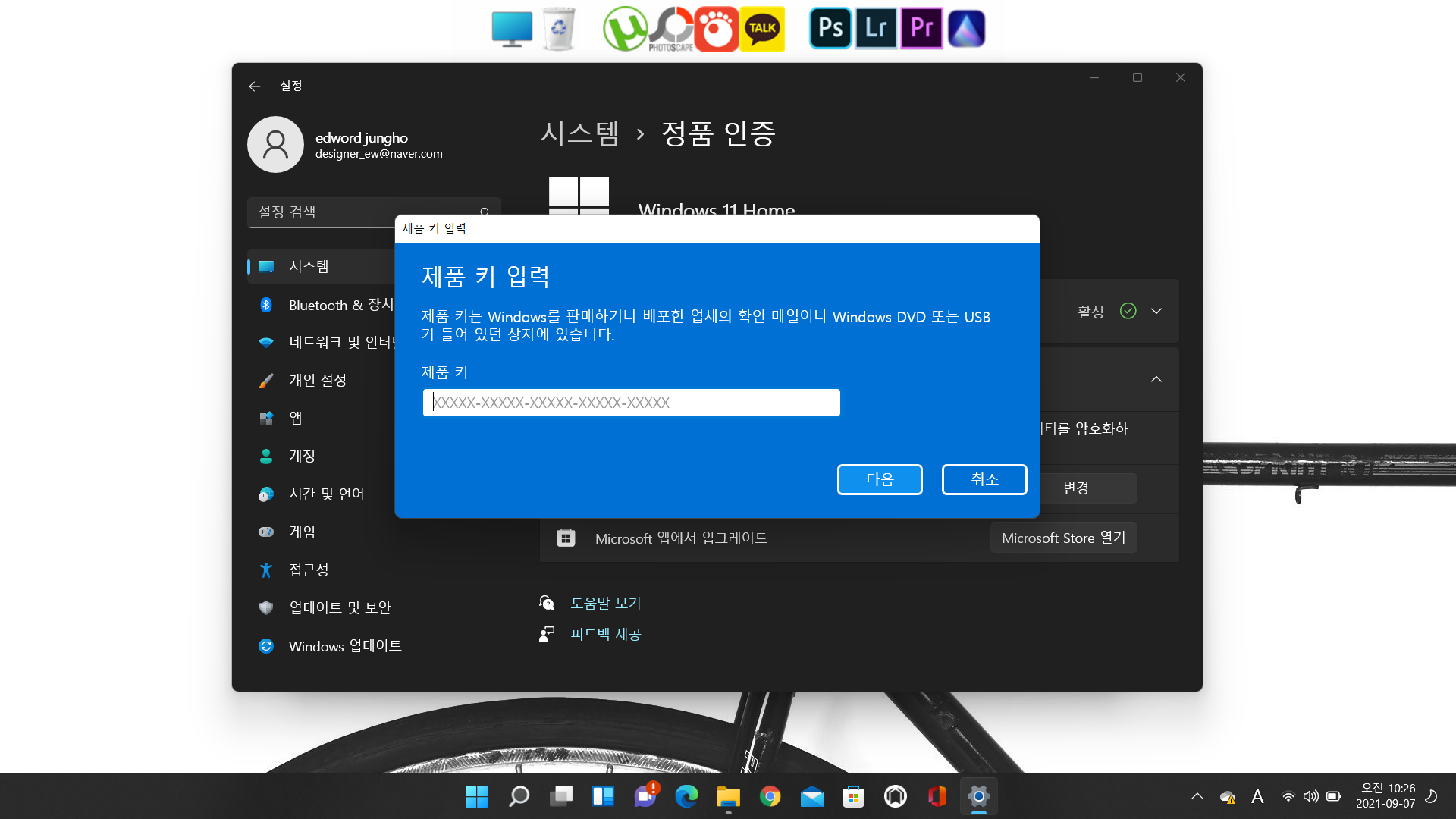Open Google Chrome from taskbar
The image size is (1456, 819).
770,796
